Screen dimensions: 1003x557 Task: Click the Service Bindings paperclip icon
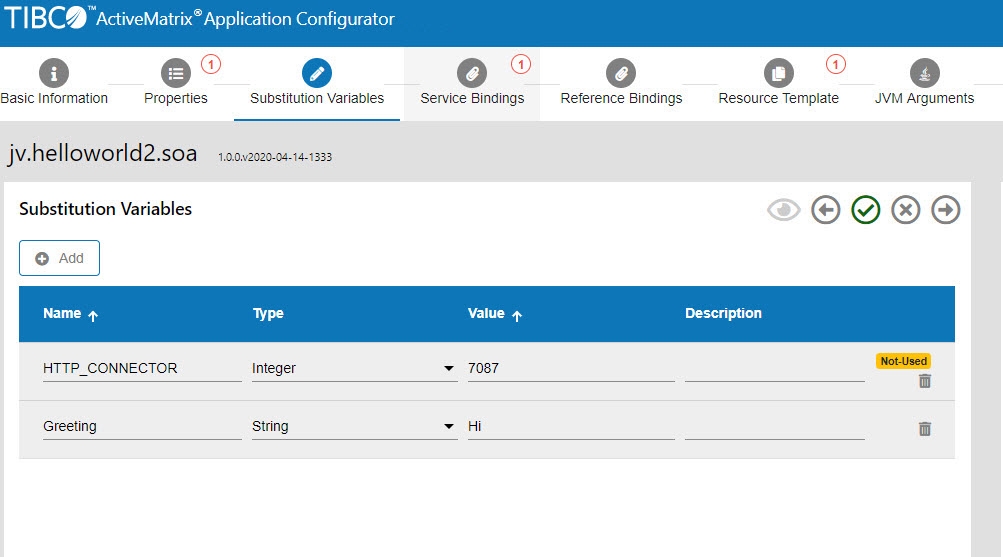(x=471, y=73)
